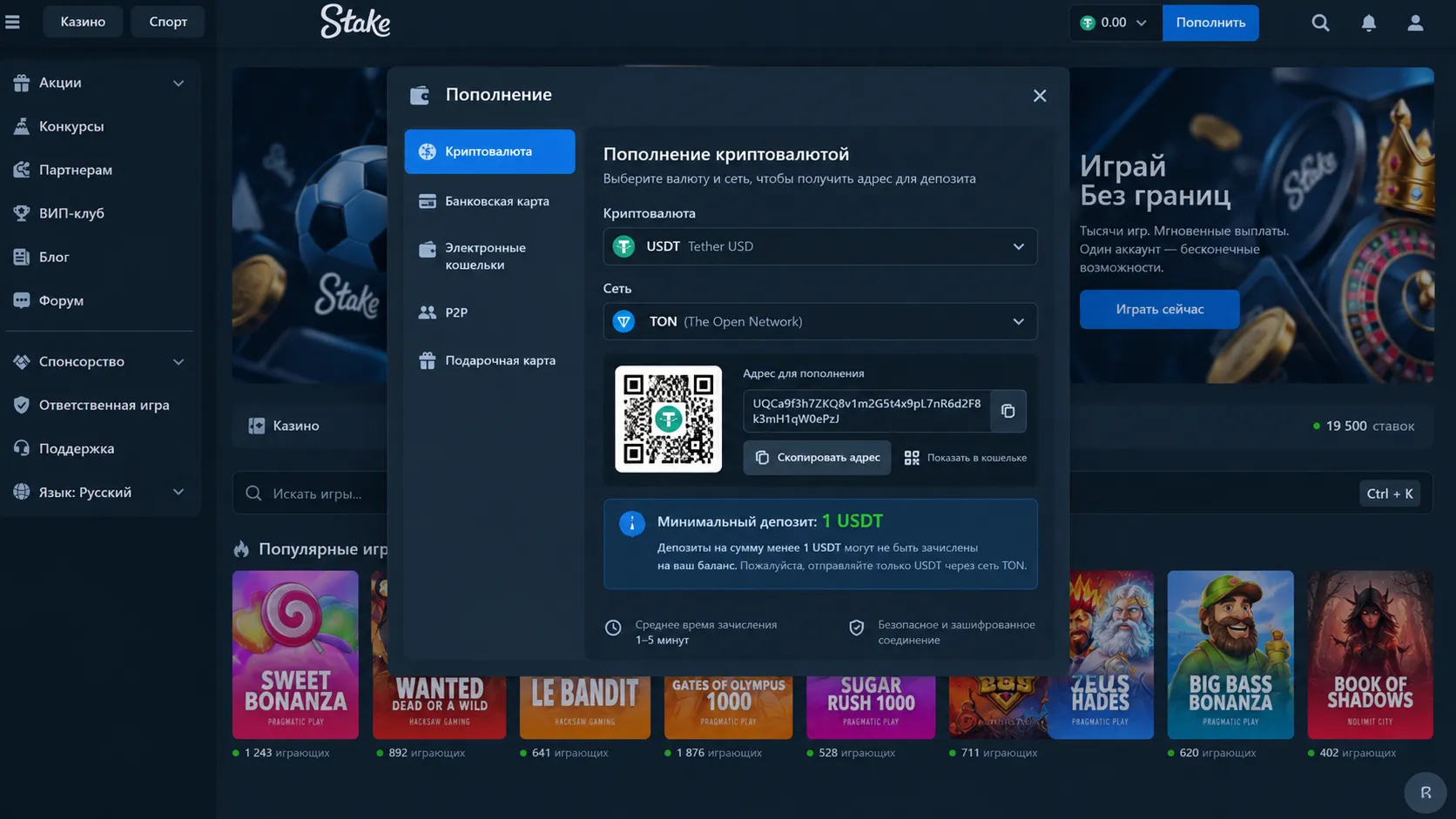Click the Ответственная игра shield icon

coord(22,405)
